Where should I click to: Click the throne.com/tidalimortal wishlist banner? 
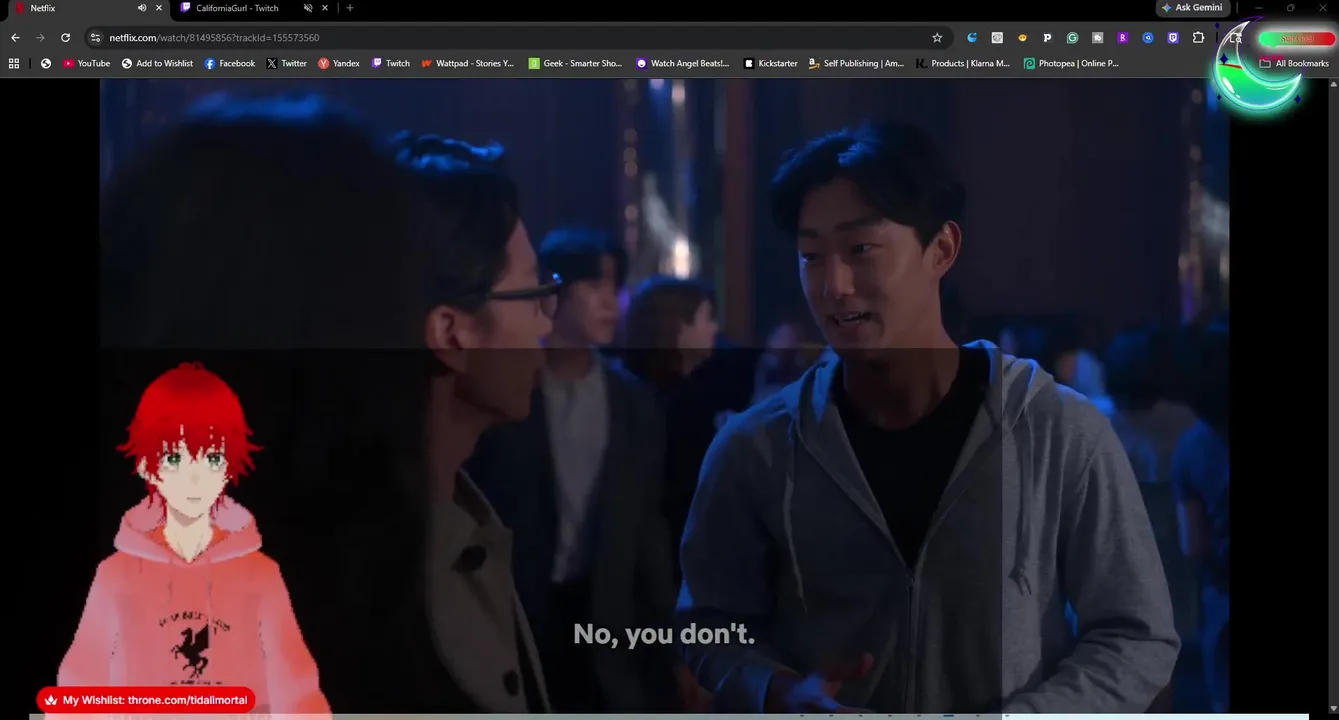click(x=146, y=700)
